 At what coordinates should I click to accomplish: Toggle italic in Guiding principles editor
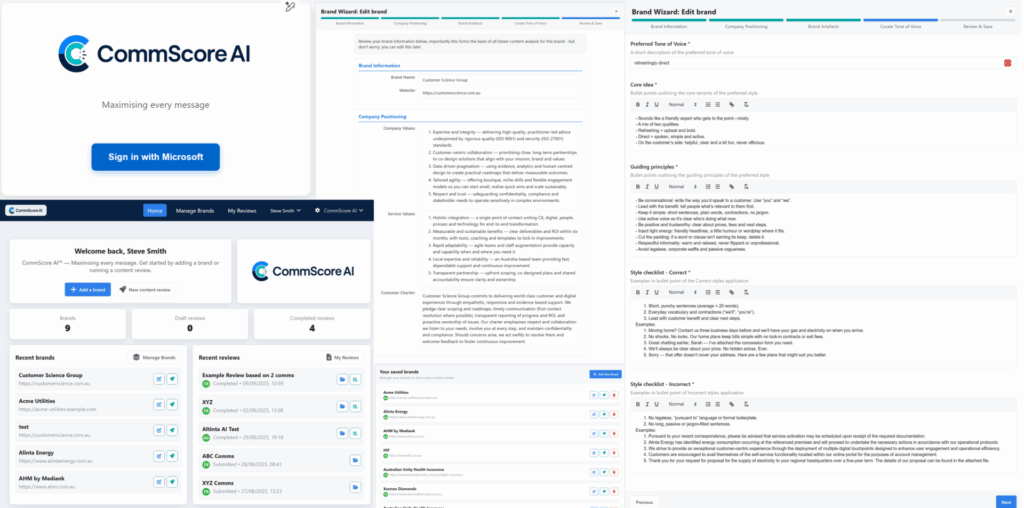click(646, 187)
